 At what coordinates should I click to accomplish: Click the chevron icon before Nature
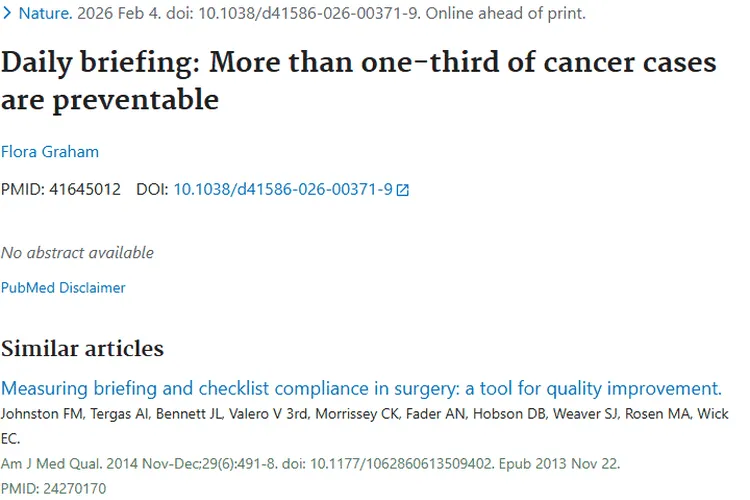coord(6,14)
